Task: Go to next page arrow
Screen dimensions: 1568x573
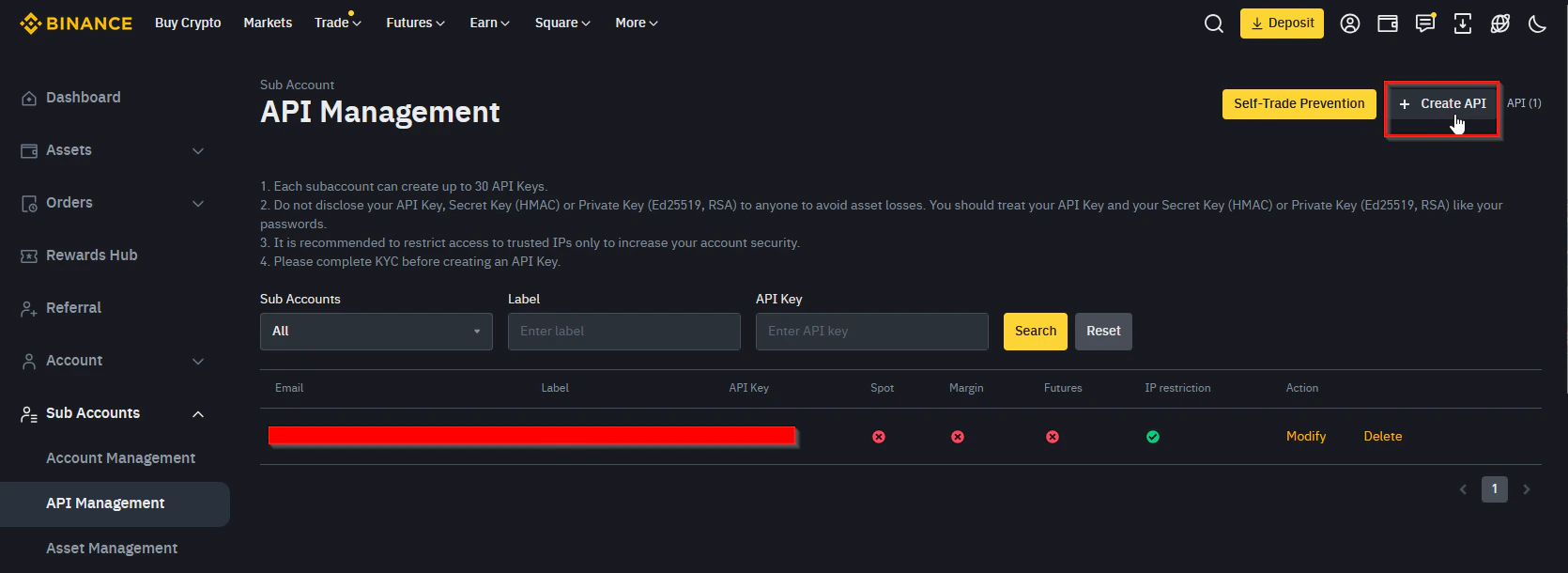Action: [1527, 489]
